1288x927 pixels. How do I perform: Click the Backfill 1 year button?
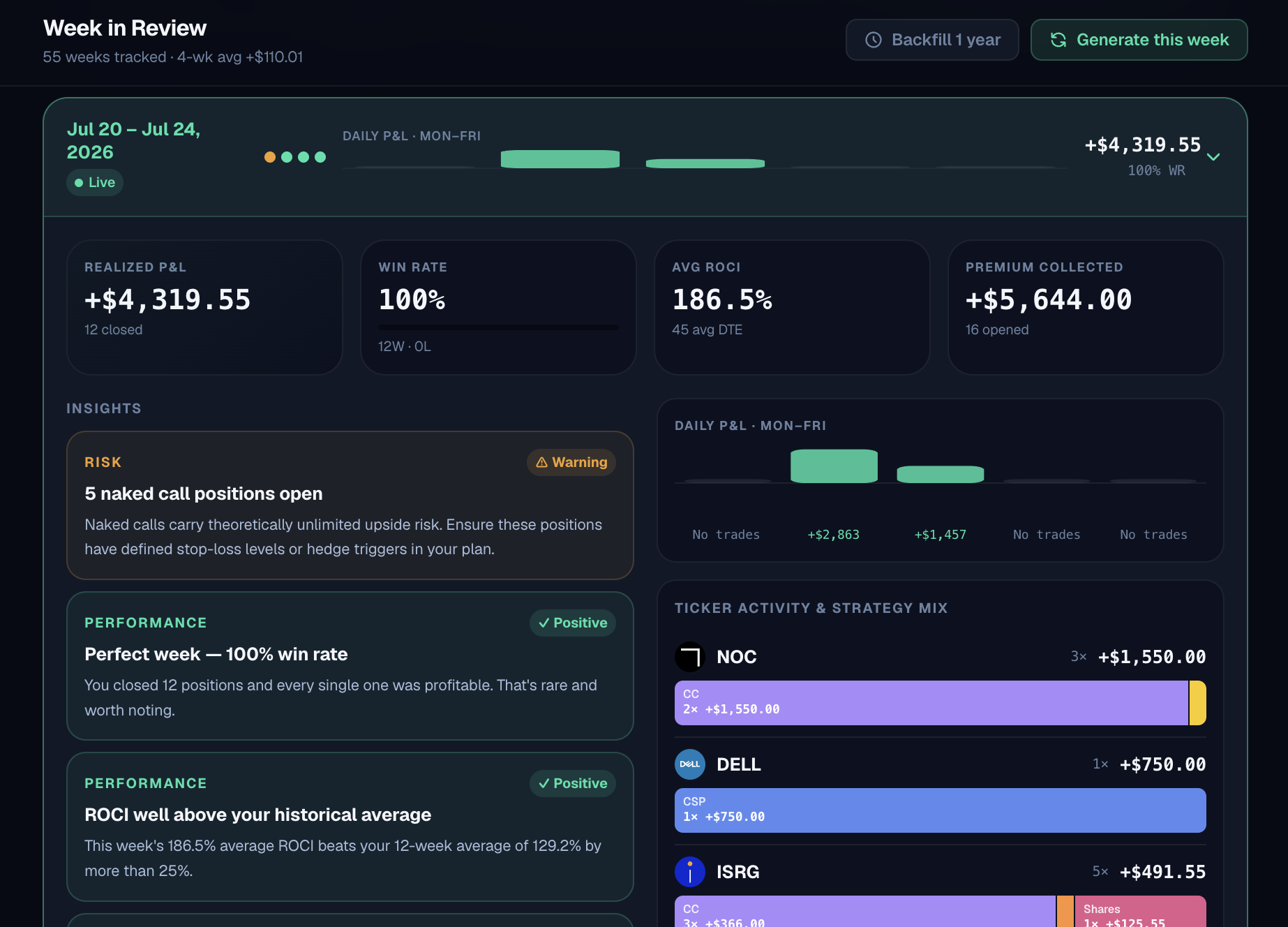(x=932, y=40)
